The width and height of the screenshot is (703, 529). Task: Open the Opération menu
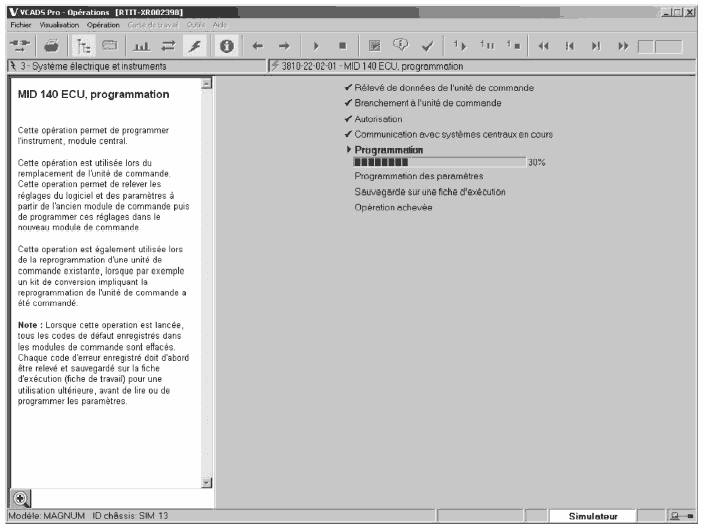[102, 23]
